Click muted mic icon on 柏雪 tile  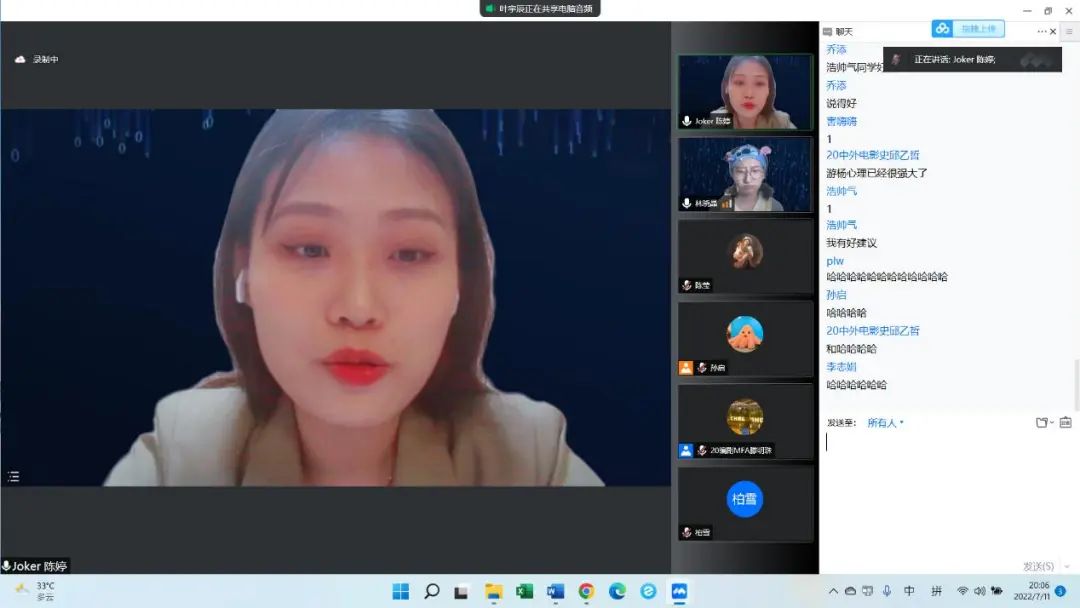(x=687, y=532)
